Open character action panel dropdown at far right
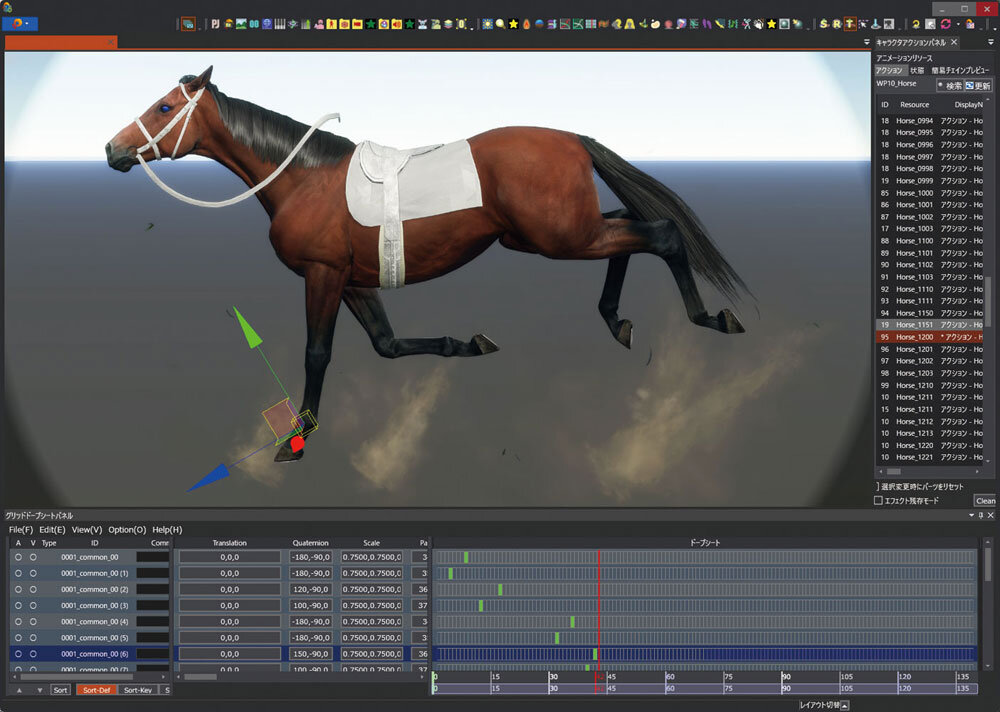This screenshot has width=1000, height=712. (990, 42)
